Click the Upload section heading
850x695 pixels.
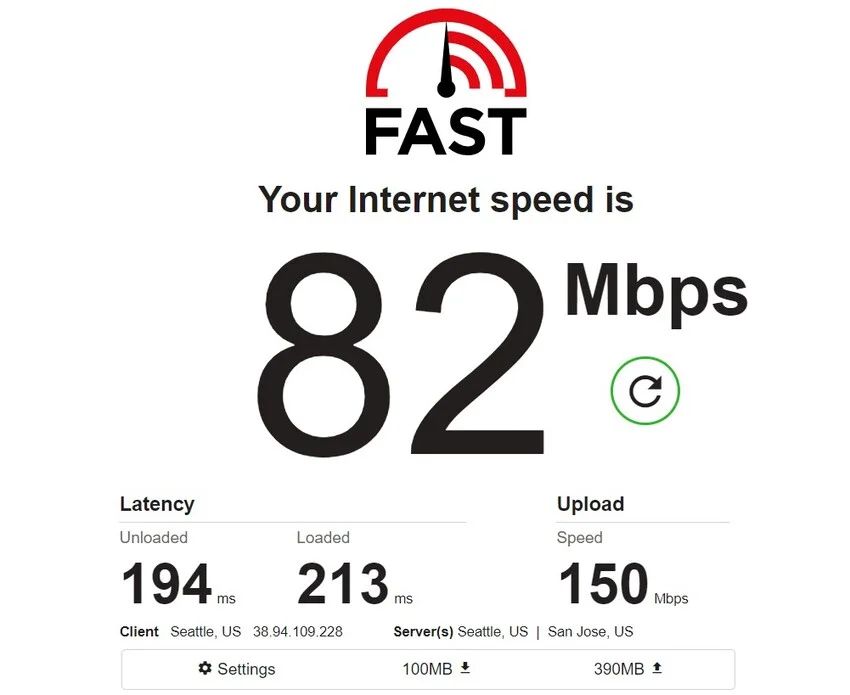[x=590, y=504]
